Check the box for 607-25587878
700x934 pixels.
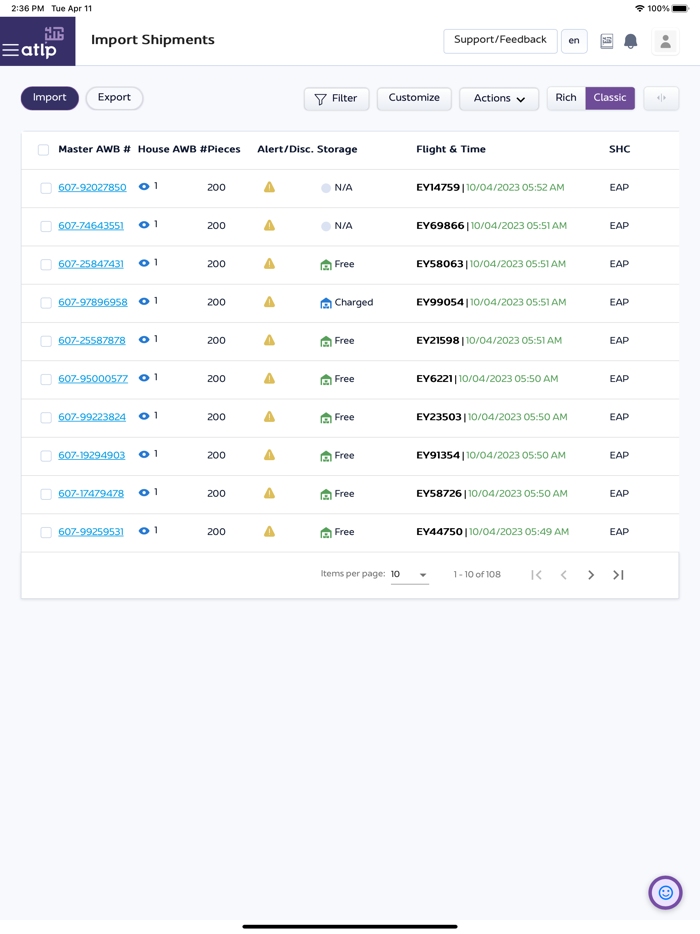[46, 341]
